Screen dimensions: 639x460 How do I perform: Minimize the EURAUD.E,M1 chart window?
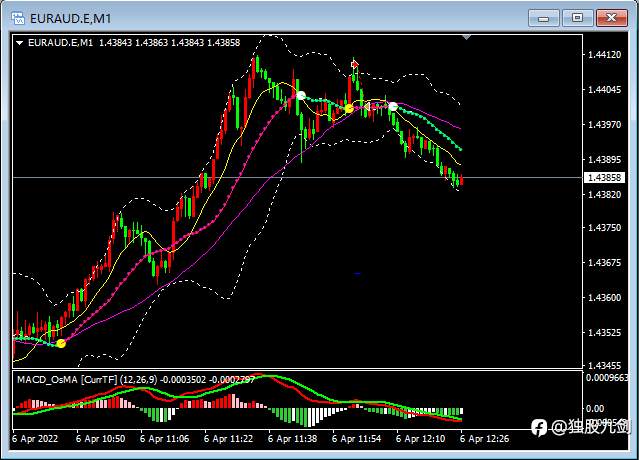pos(543,18)
